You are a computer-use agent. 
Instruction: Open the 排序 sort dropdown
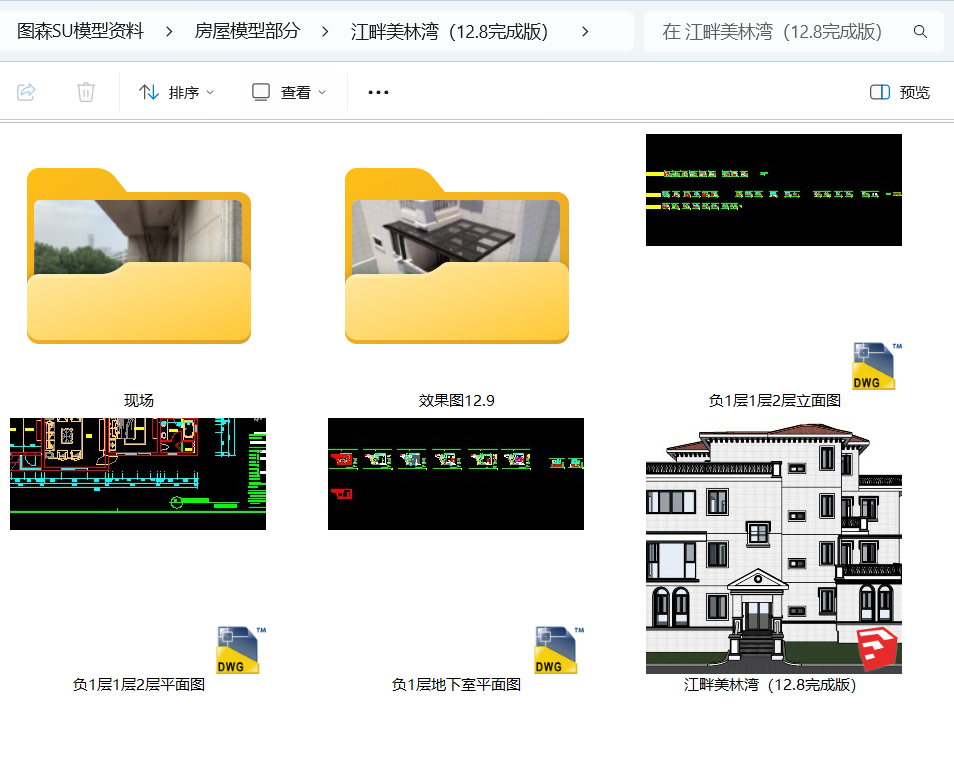176,93
